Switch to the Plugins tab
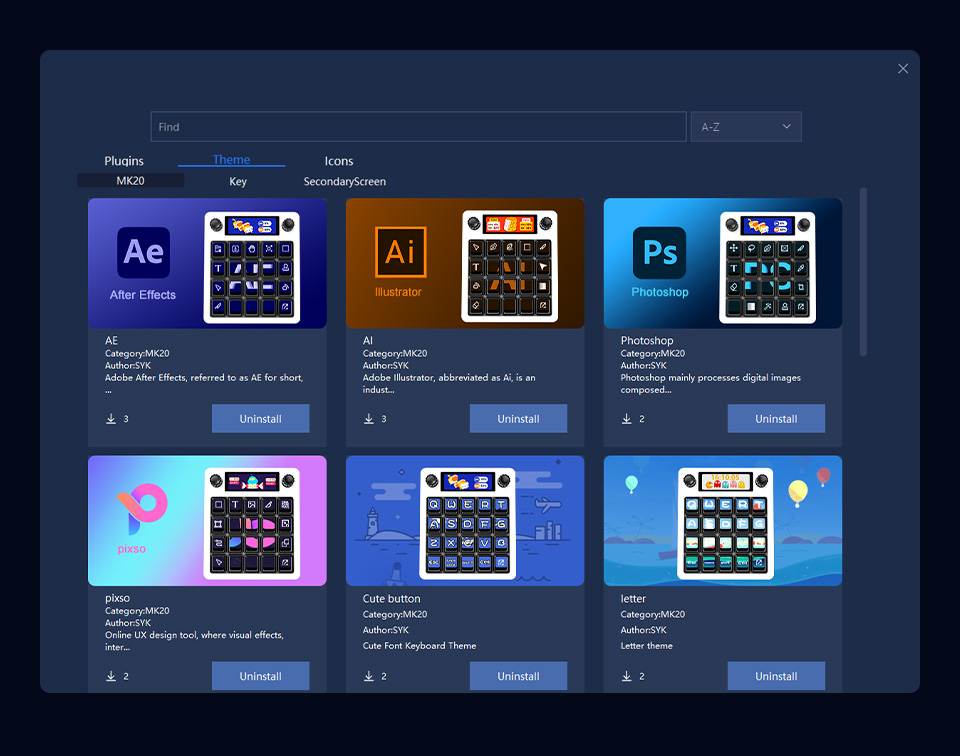 click(123, 160)
